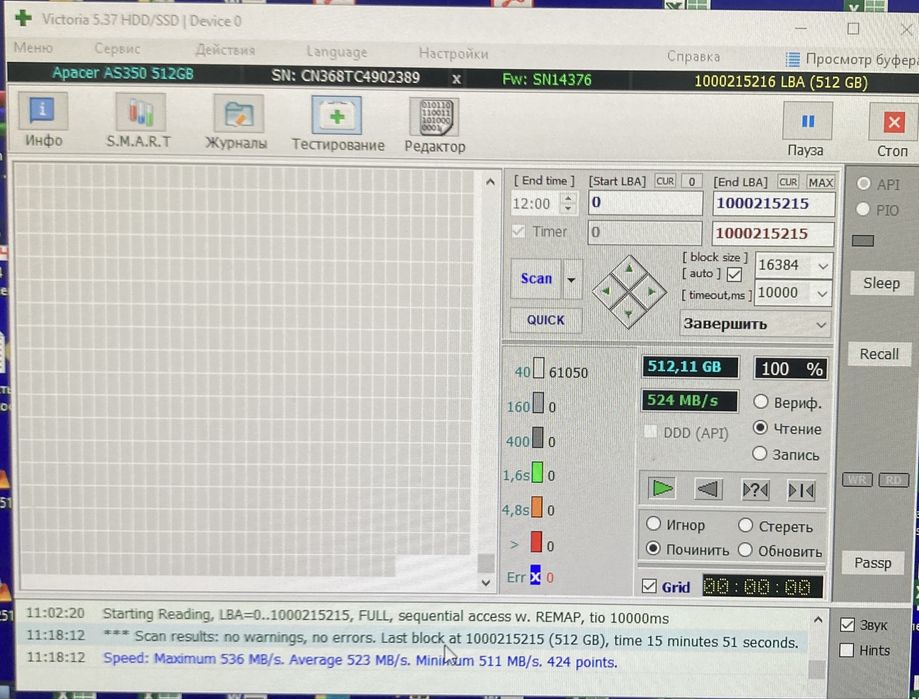The width and height of the screenshot is (919, 699).
Task: Click the End time spinner arrows
Action: (567, 203)
